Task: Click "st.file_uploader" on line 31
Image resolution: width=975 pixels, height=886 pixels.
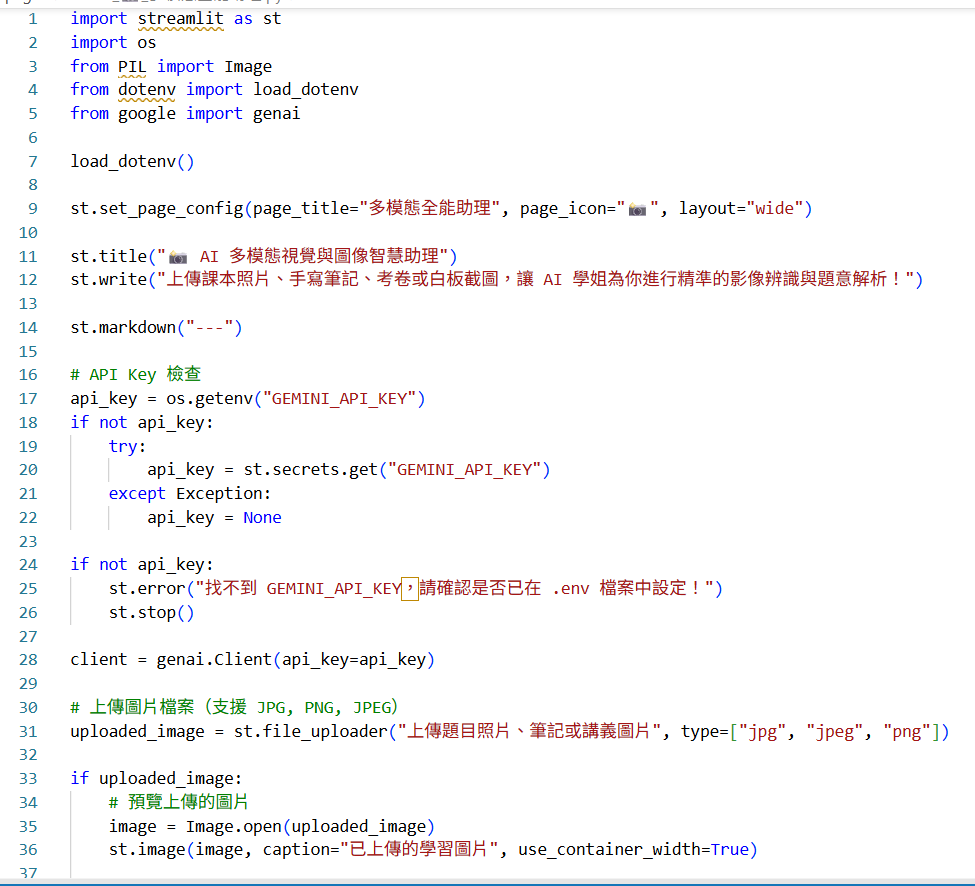Action: pyautogui.click(x=311, y=731)
